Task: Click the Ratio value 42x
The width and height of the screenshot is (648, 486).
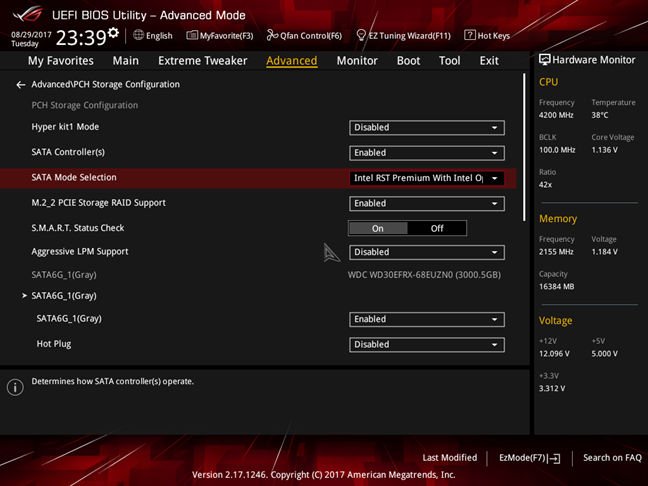Action: pos(545,184)
